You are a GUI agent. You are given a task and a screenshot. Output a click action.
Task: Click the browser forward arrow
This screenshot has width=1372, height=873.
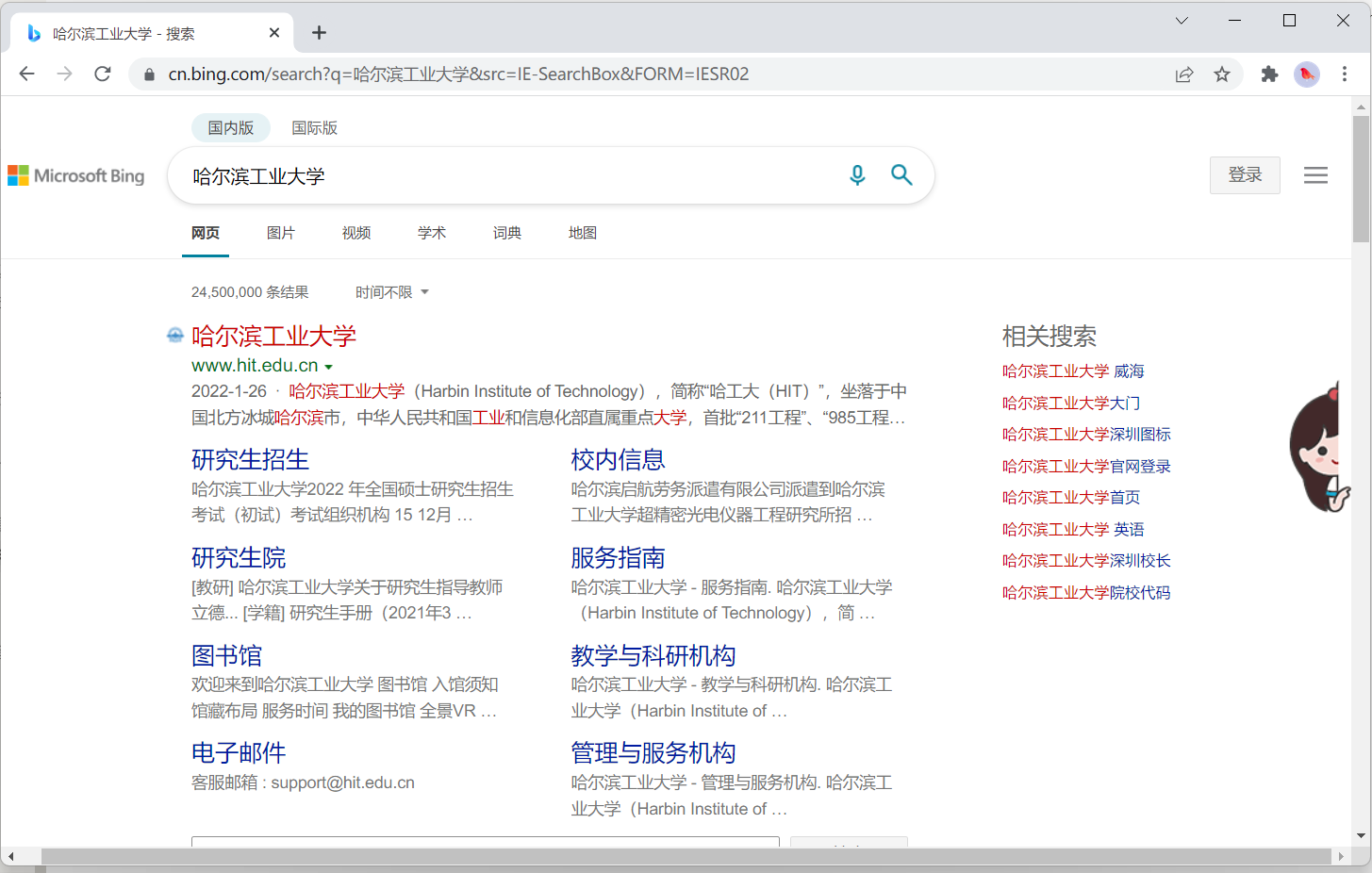64,74
